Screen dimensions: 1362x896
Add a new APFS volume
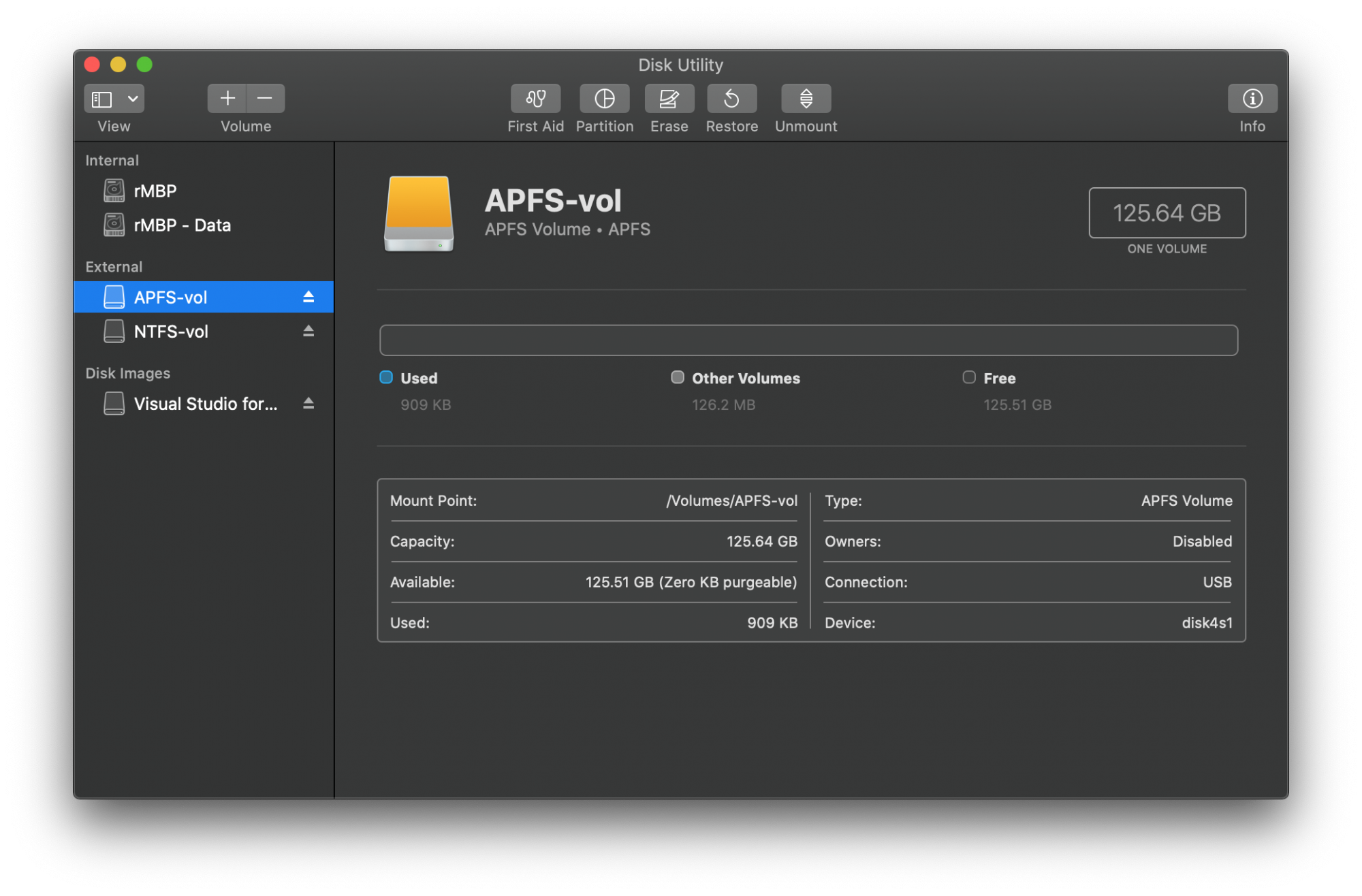227,99
